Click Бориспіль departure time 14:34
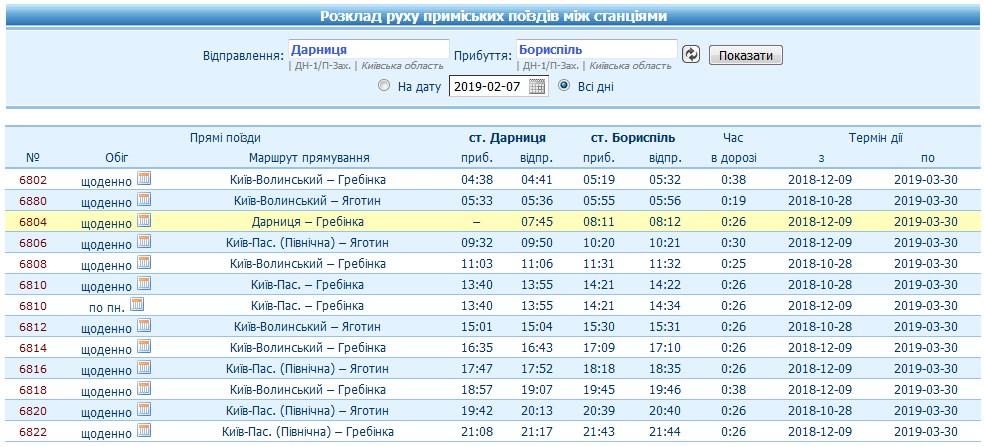The width and height of the screenshot is (984, 447). click(x=665, y=306)
